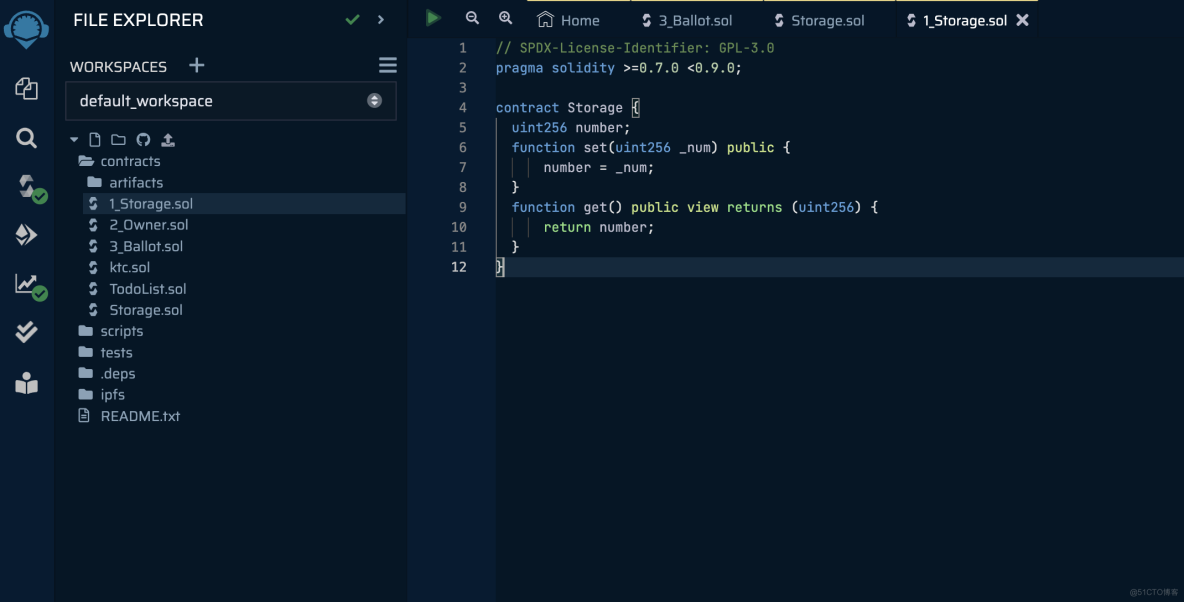
Task: Click the green checkmark in File Explorer header
Action: pos(352,20)
